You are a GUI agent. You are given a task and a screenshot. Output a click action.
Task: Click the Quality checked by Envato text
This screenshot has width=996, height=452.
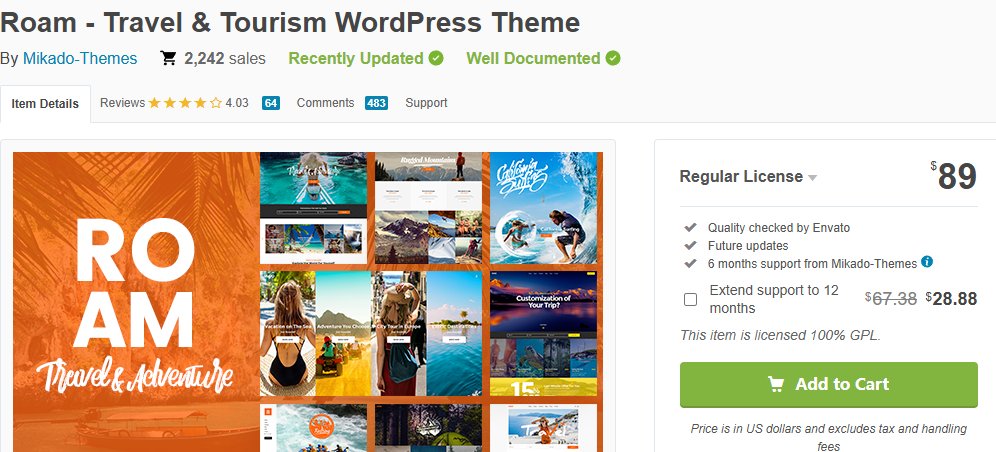click(779, 227)
